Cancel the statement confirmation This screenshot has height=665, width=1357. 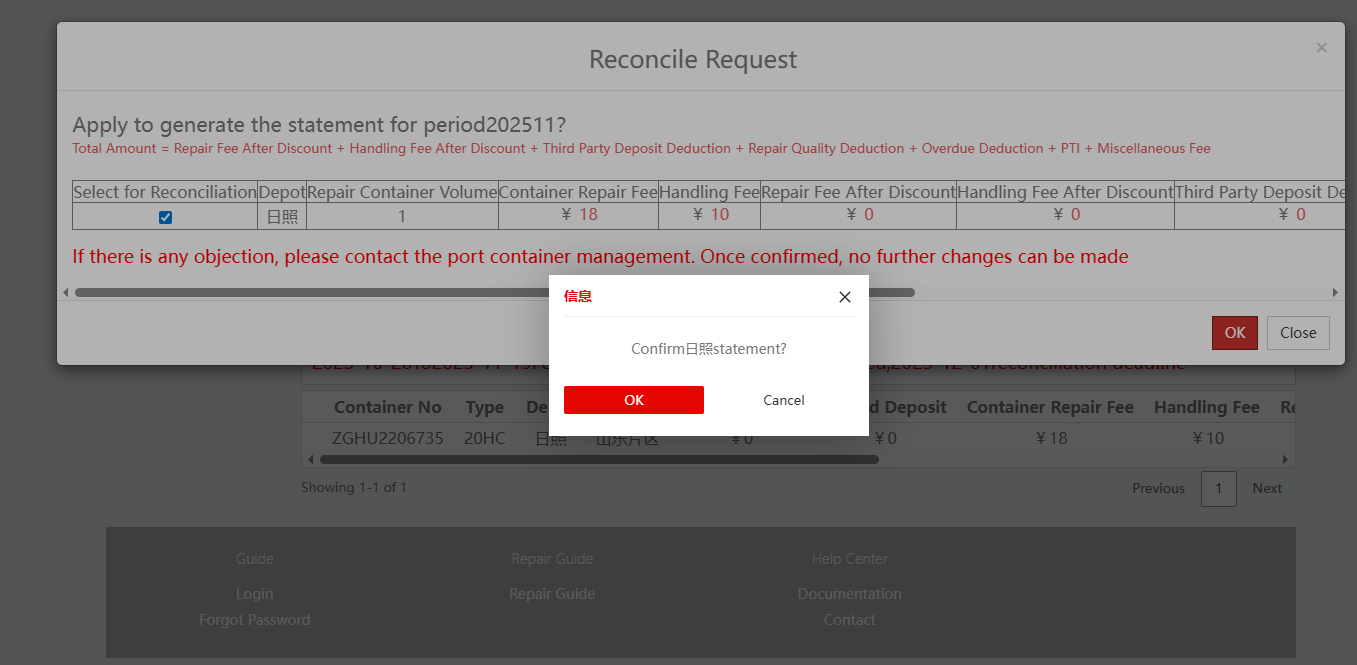click(783, 400)
